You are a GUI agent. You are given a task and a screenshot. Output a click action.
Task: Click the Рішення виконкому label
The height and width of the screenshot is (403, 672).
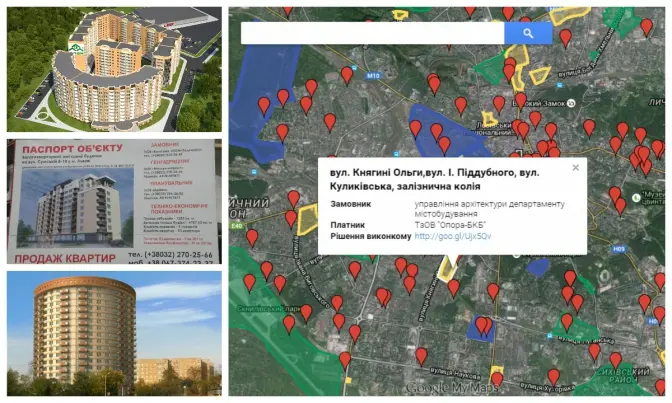point(371,236)
